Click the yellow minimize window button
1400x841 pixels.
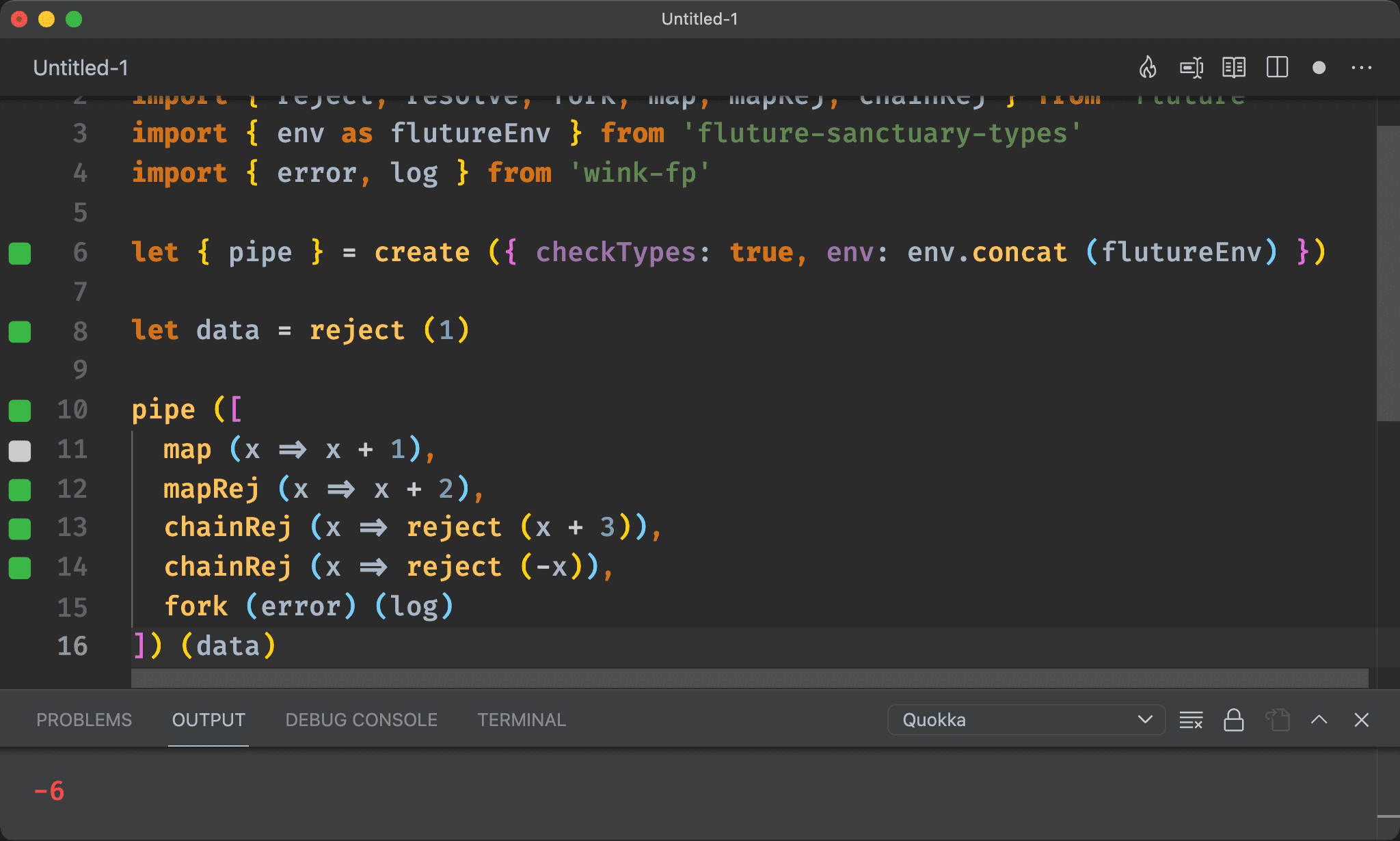point(46,19)
